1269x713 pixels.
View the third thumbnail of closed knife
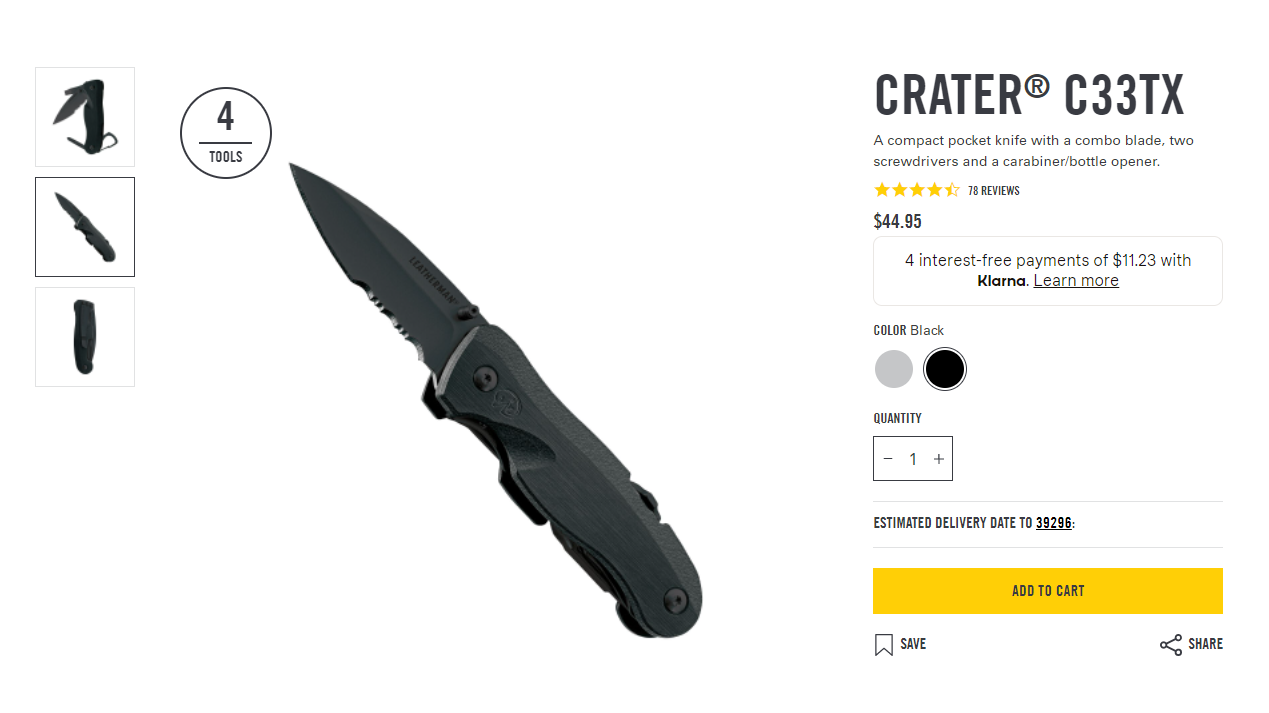85,337
